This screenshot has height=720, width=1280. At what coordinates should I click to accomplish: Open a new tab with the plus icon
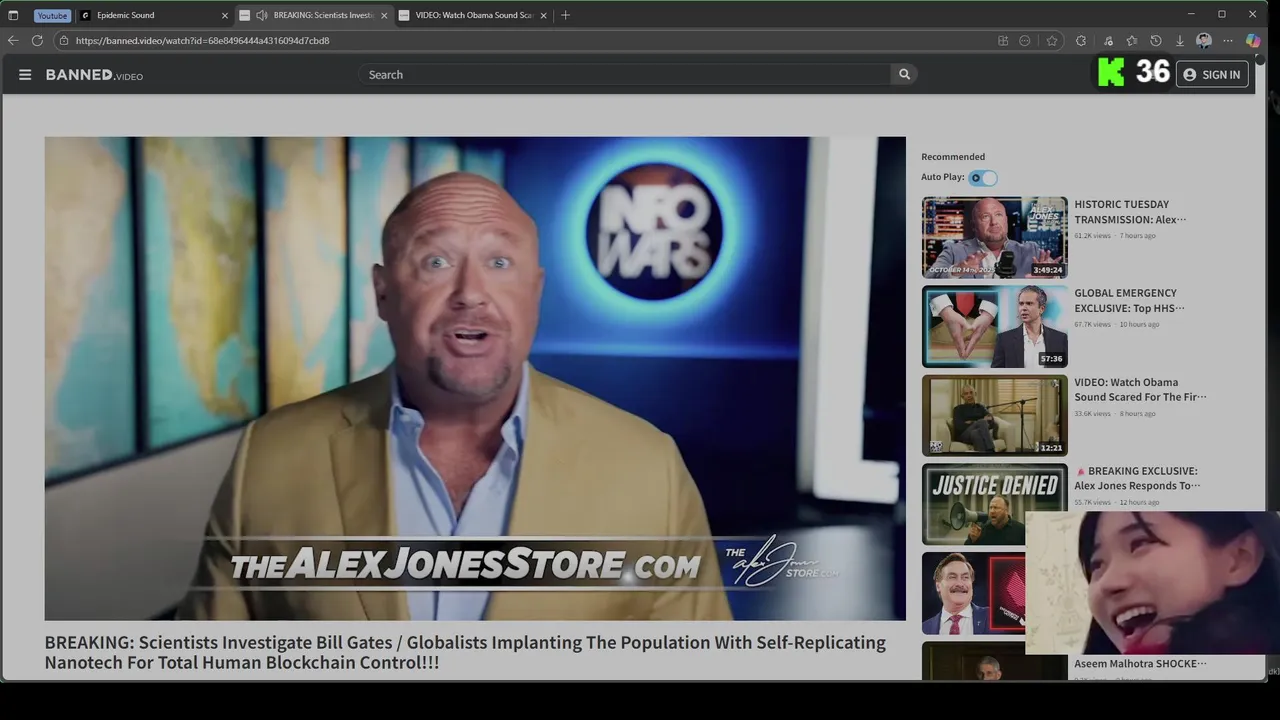[565, 15]
